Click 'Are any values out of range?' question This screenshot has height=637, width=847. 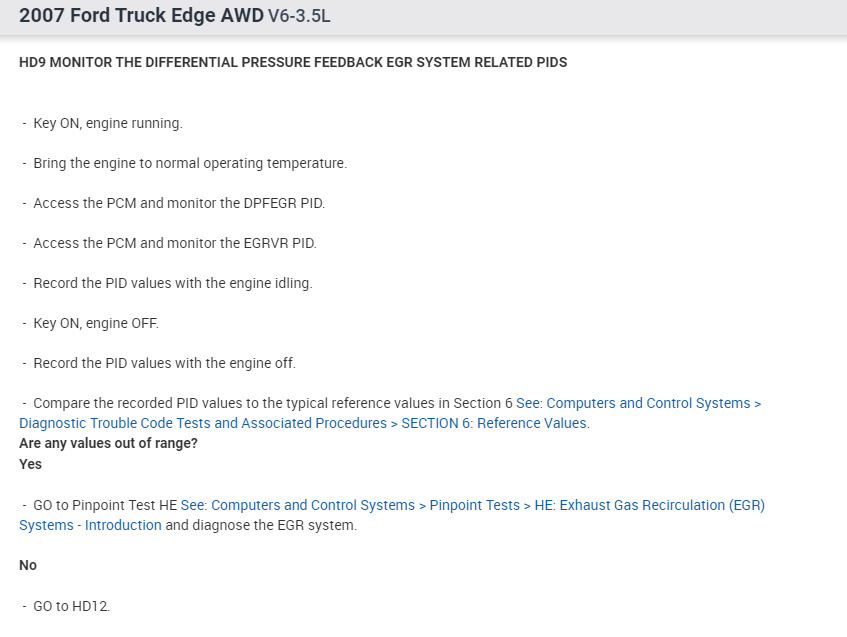[108, 443]
